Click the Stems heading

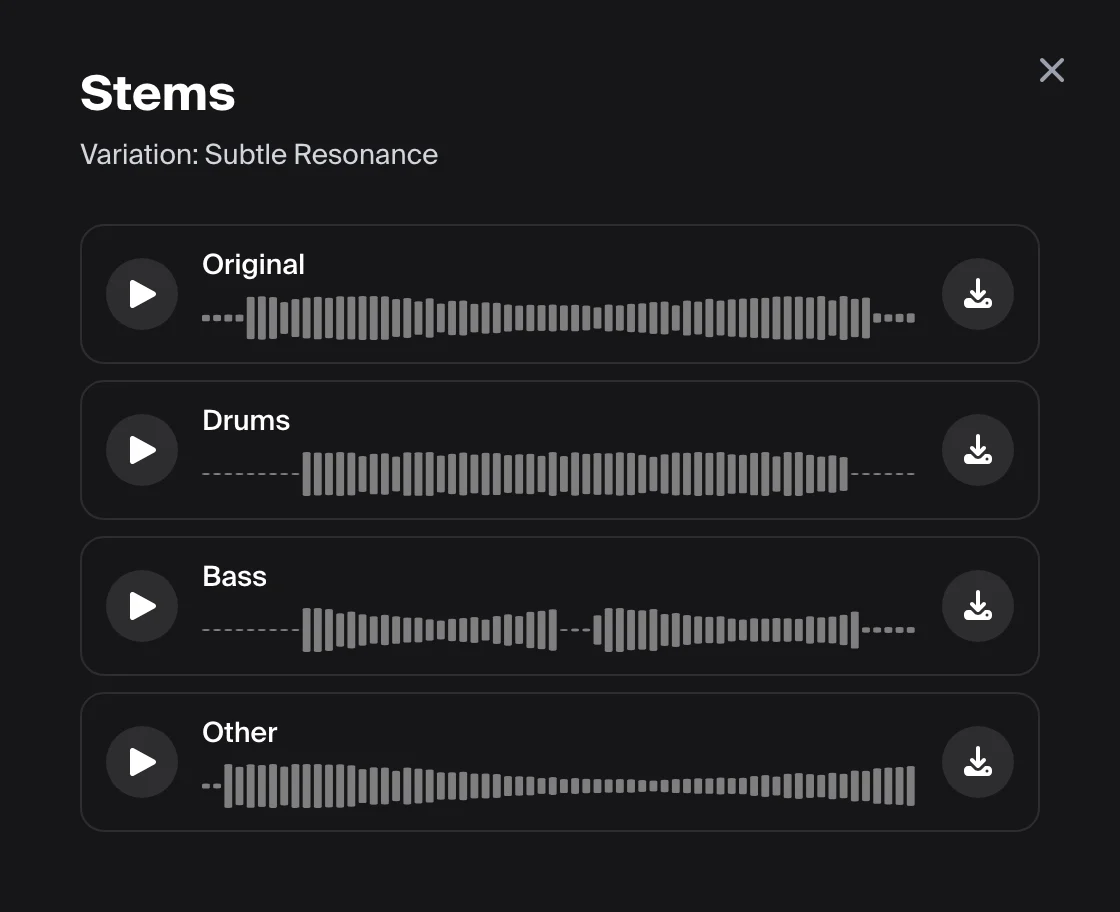[158, 93]
